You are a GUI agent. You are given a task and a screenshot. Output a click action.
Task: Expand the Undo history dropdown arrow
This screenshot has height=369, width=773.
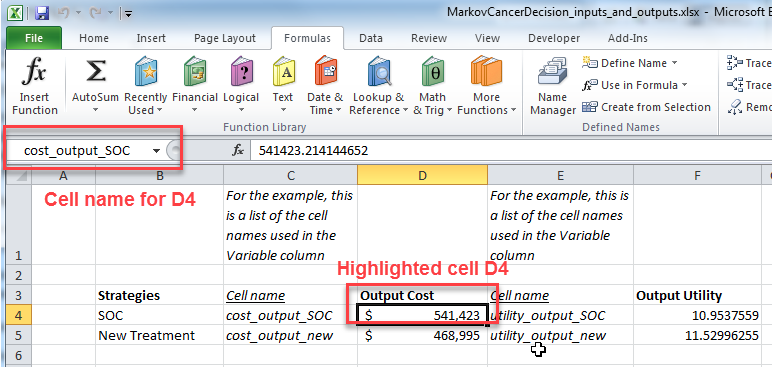click(78, 13)
